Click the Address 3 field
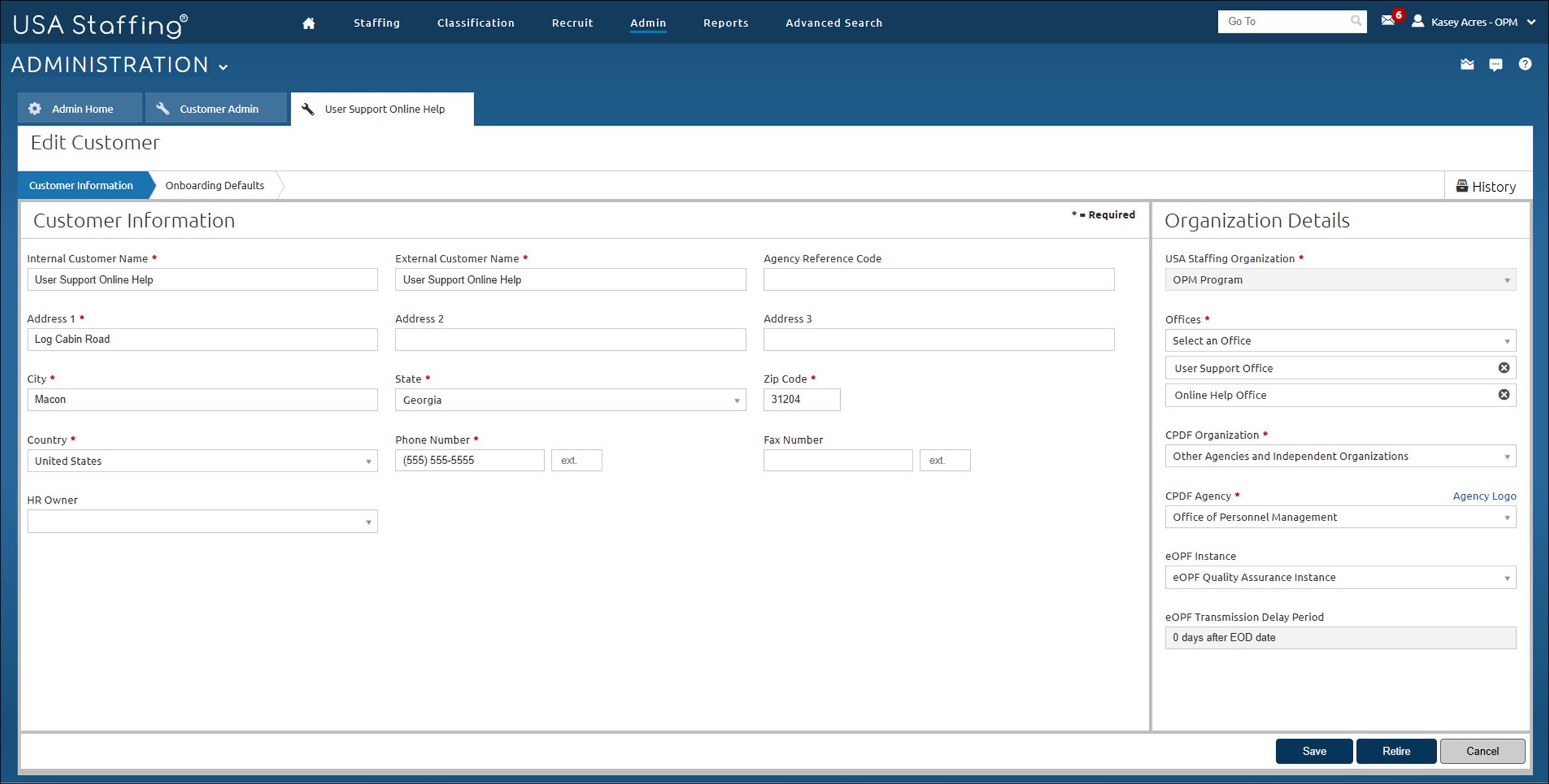Viewport: 1549px width, 784px height. [939, 340]
